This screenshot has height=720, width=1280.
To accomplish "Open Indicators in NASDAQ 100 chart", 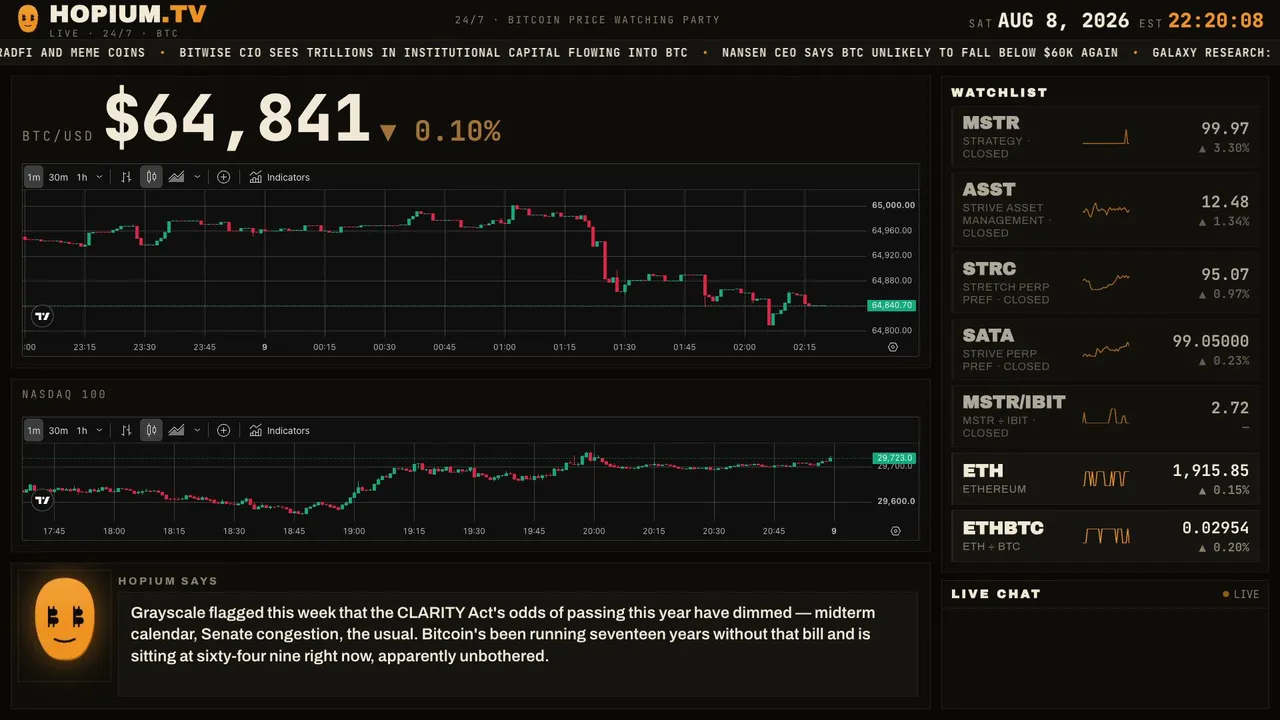I will (280, 430).
